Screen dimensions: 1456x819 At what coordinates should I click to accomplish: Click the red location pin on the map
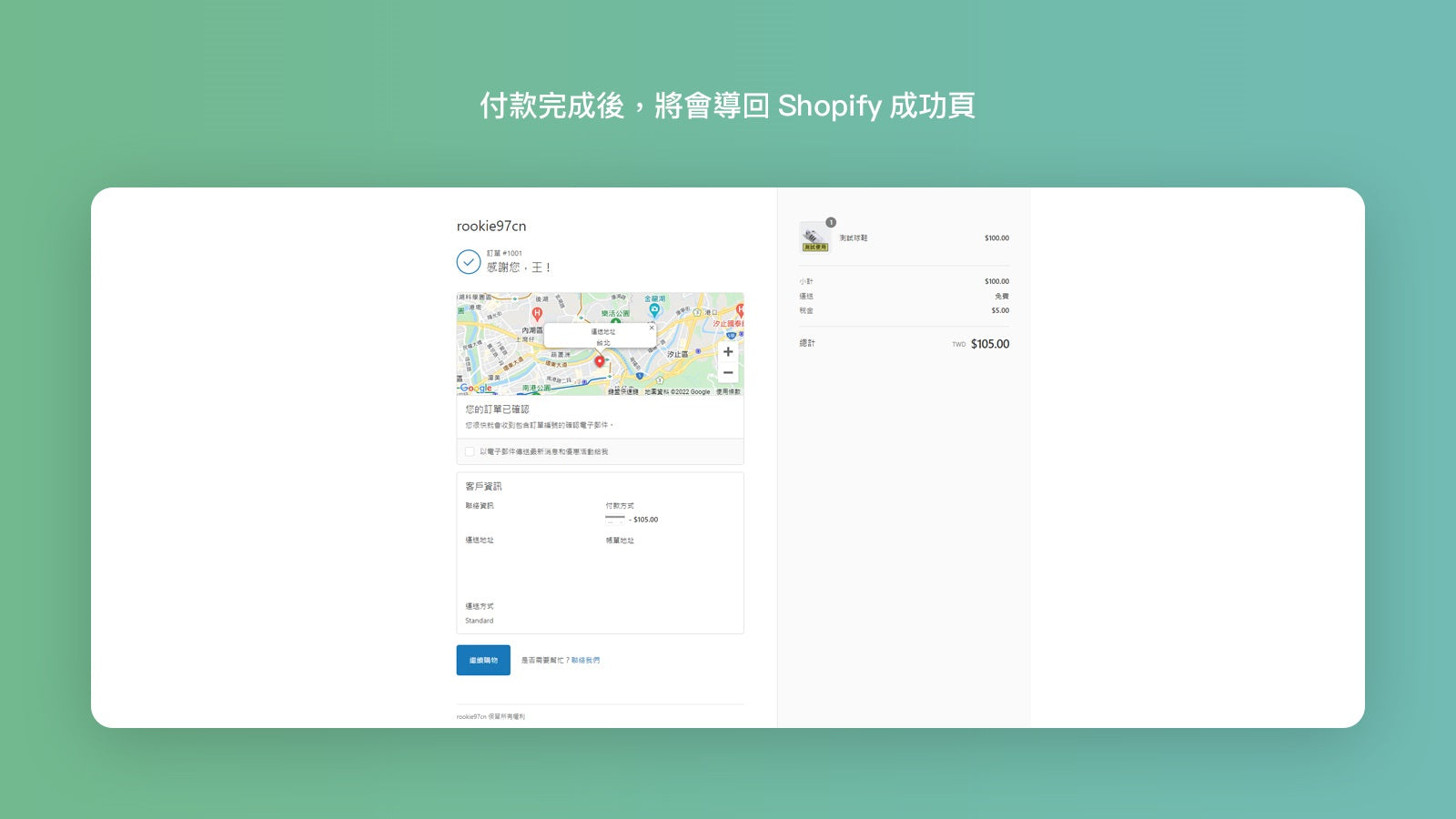coord(600,361)
